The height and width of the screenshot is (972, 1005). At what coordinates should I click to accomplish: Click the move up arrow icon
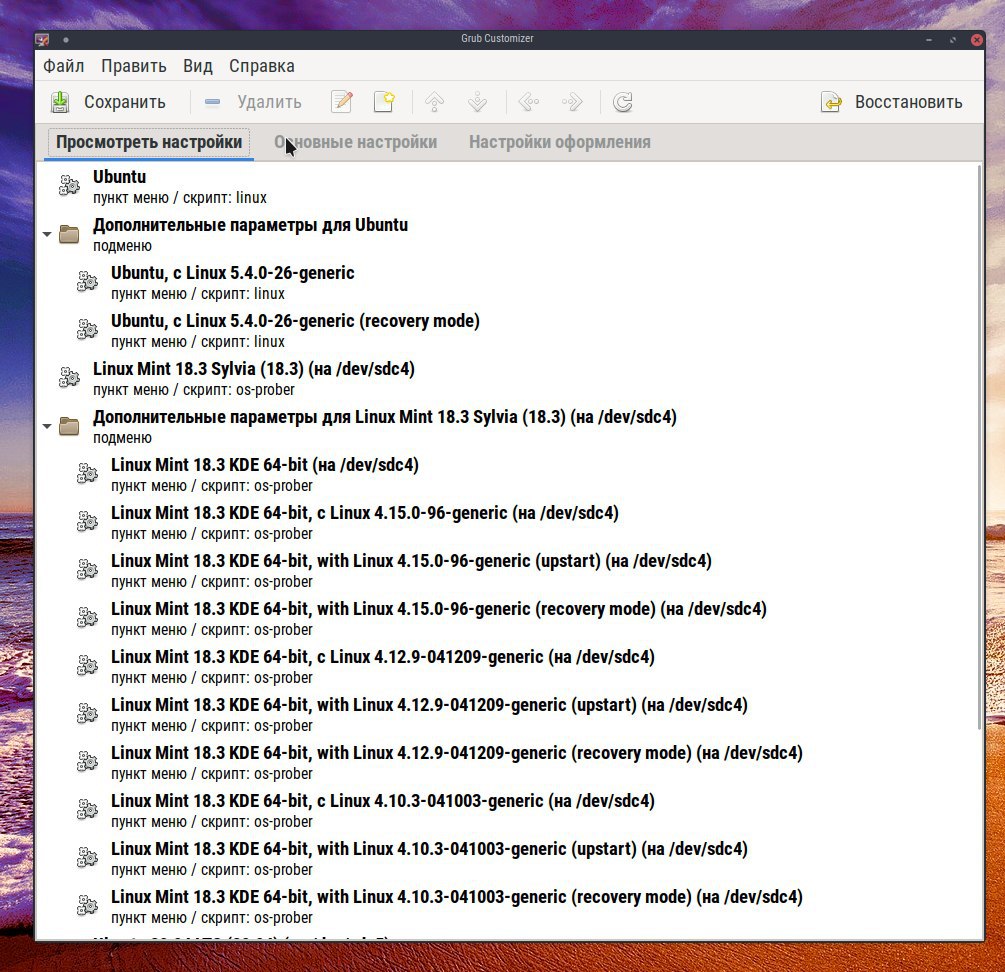point(435,102)
